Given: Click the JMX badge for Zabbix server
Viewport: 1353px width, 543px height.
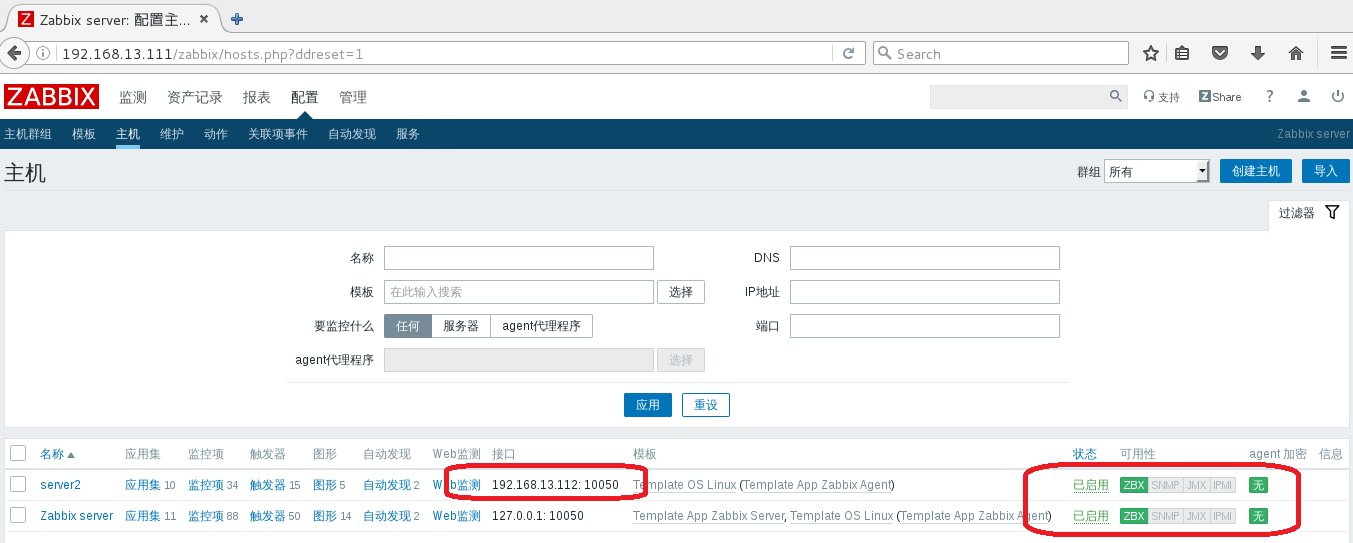Looking at the screenshot, I should click(1196, 516).
